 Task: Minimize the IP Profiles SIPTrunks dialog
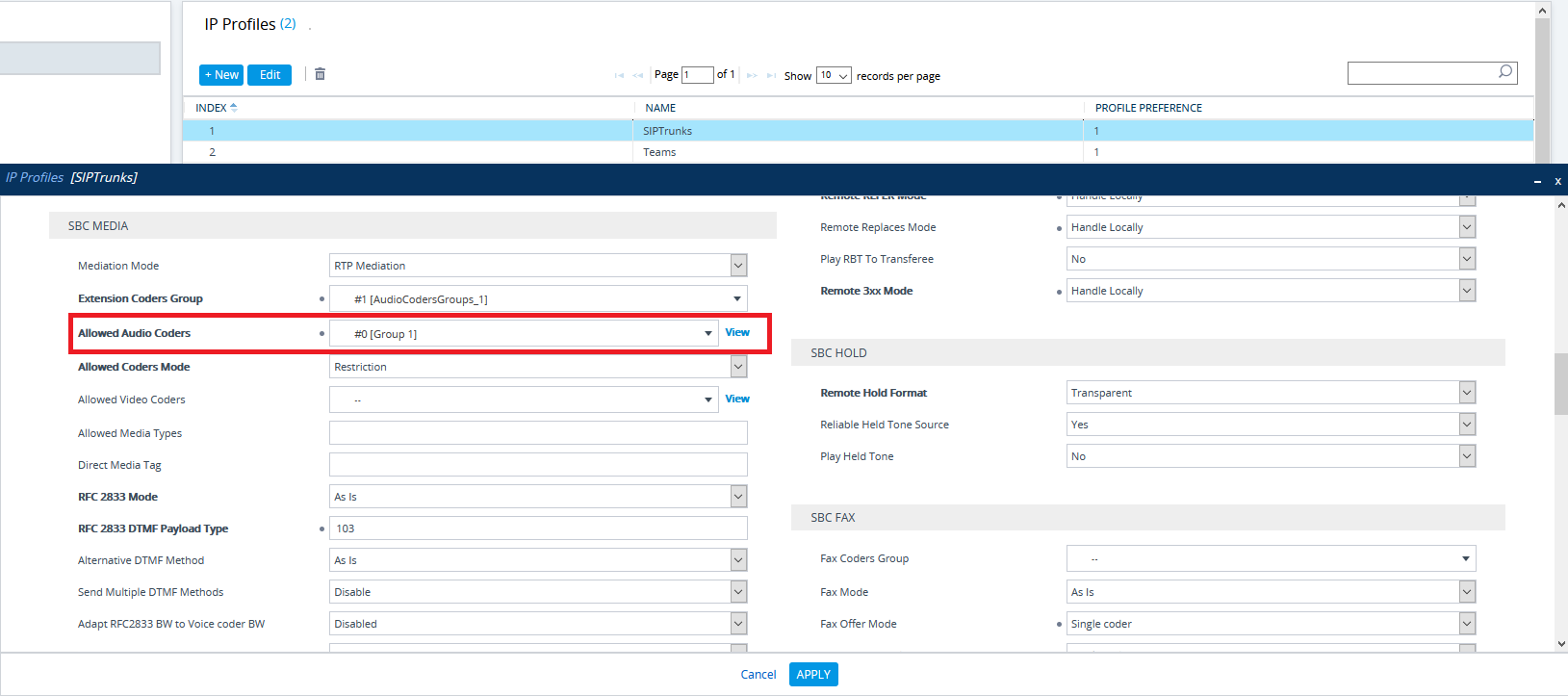point(1537,181)
